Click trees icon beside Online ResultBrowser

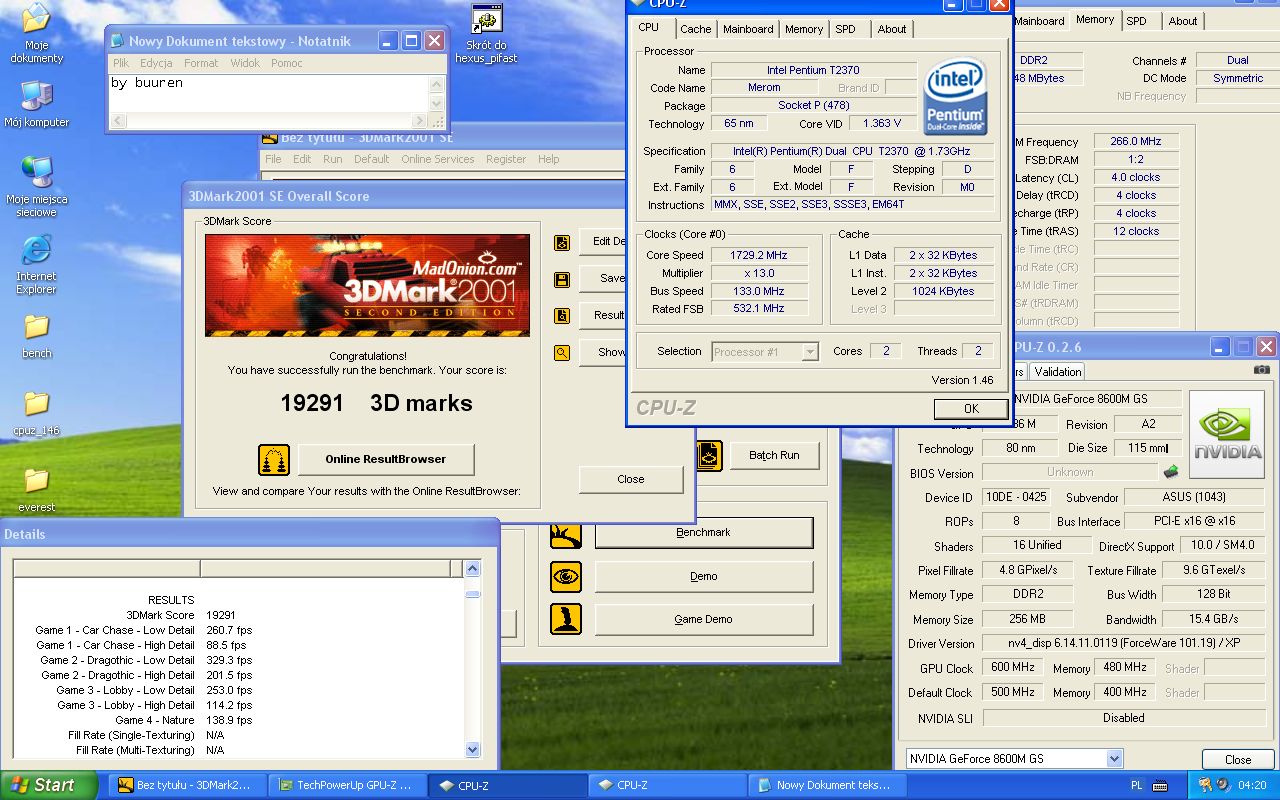pyautogui.click(x=274, y=459)
